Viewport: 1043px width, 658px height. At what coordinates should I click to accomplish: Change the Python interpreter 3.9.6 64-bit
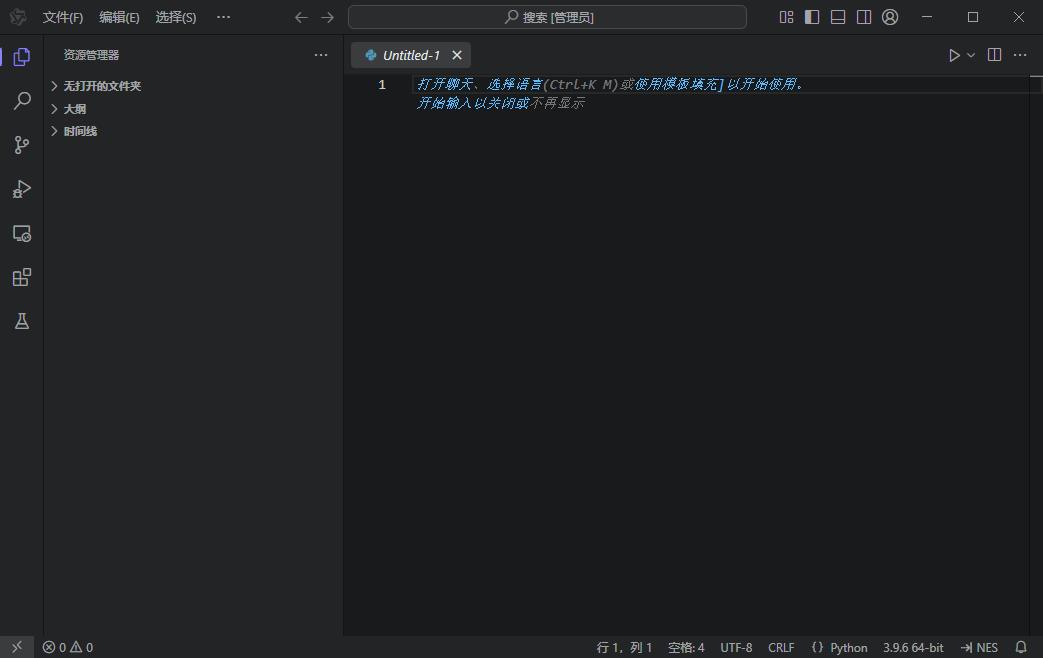pos(912,647)
